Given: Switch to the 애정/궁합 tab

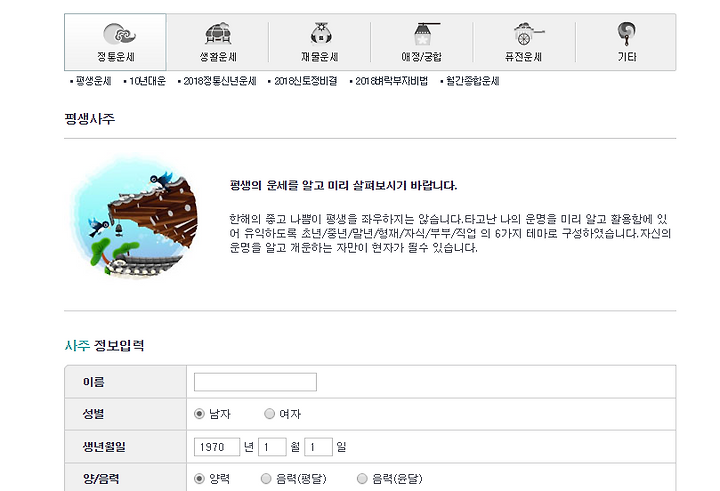Looking at the screenshot, I should tap(422, 42).
